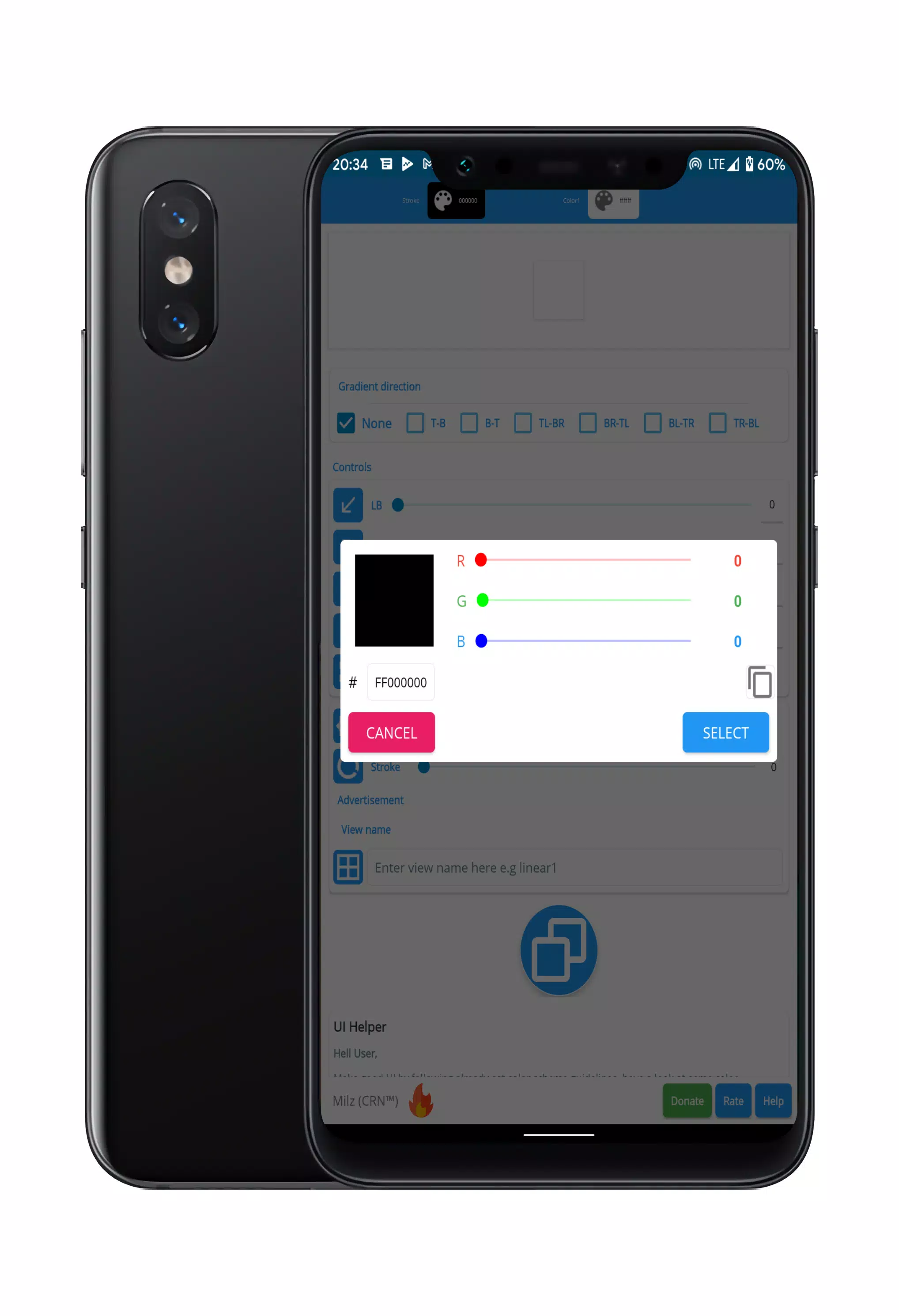
Task: Expand the gradient direction TR-BL option
Action: coord(718,423)
